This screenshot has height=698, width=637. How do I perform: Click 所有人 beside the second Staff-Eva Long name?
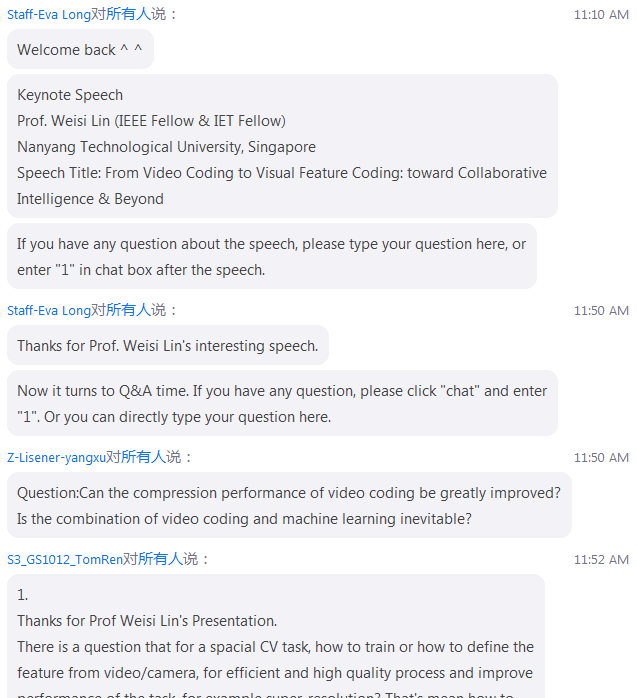coord(128,311)
